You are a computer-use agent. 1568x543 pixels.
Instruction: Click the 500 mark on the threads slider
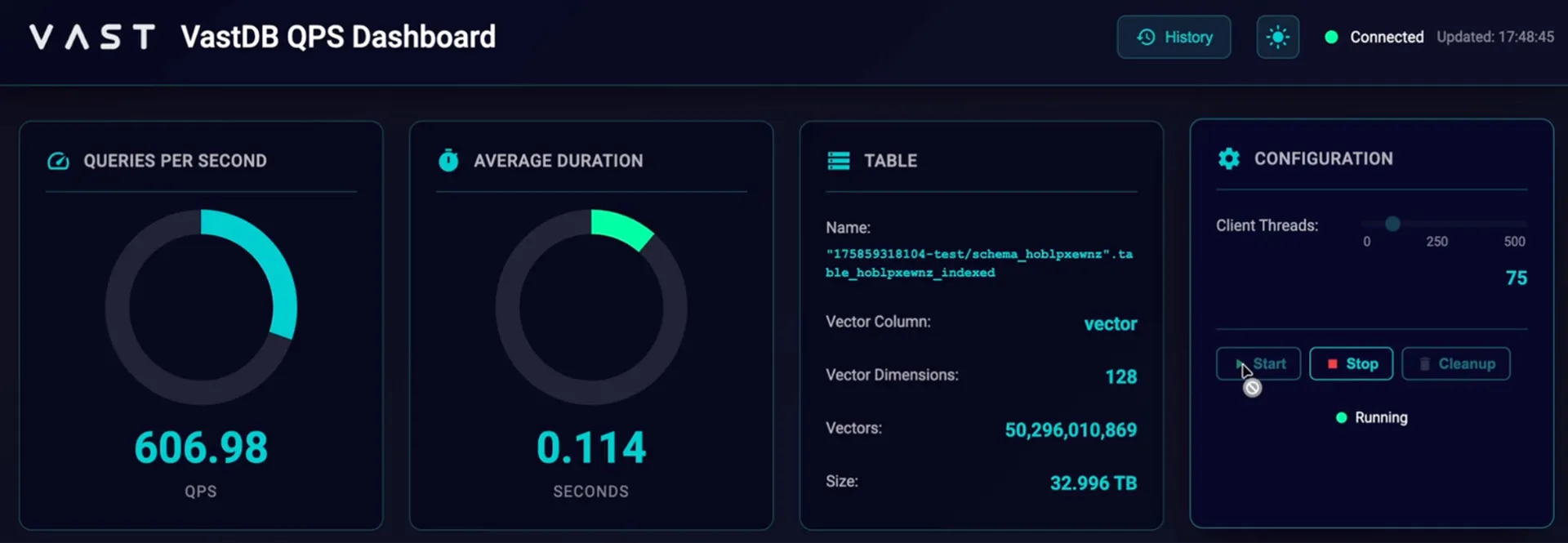point(1514,242)
